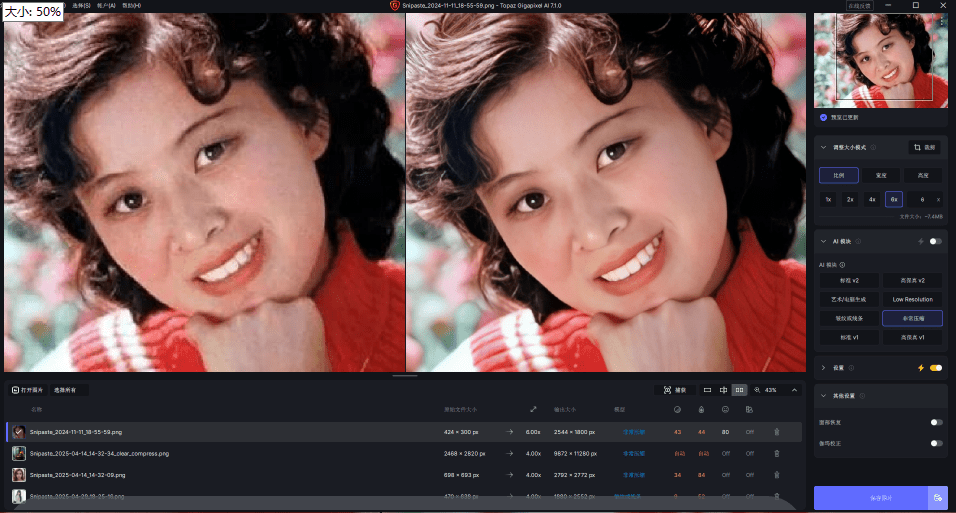Collapse the 其他设置 section
This screenshot has width=956, height=513.
coord(823,397)
